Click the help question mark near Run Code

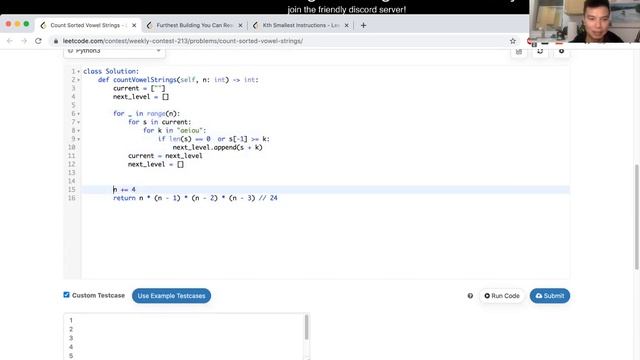[x=470, y=296]
